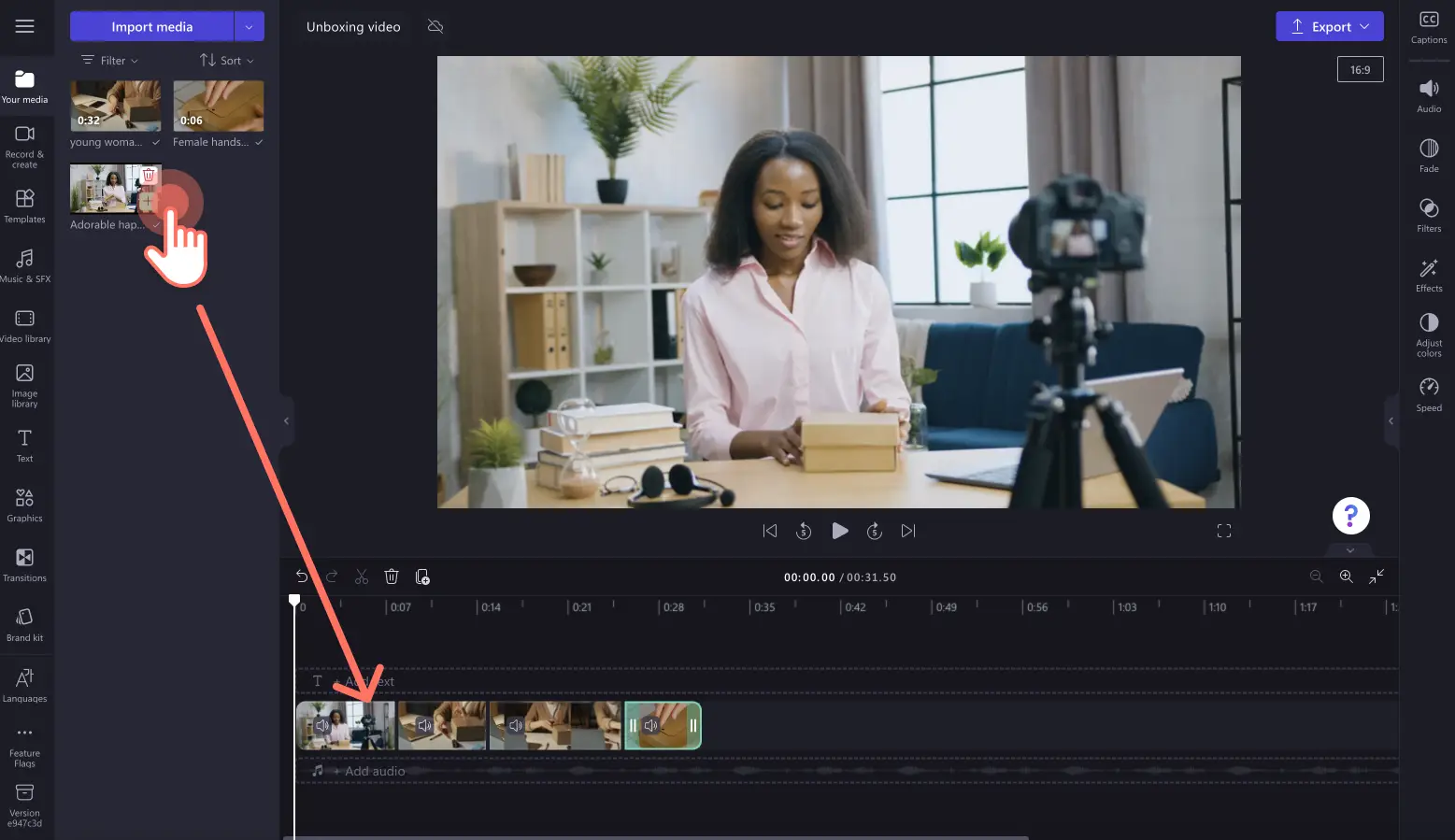This screenshot has height=840, width=1455.
Task: Open the Filters properties panel
Action: 1429,216
